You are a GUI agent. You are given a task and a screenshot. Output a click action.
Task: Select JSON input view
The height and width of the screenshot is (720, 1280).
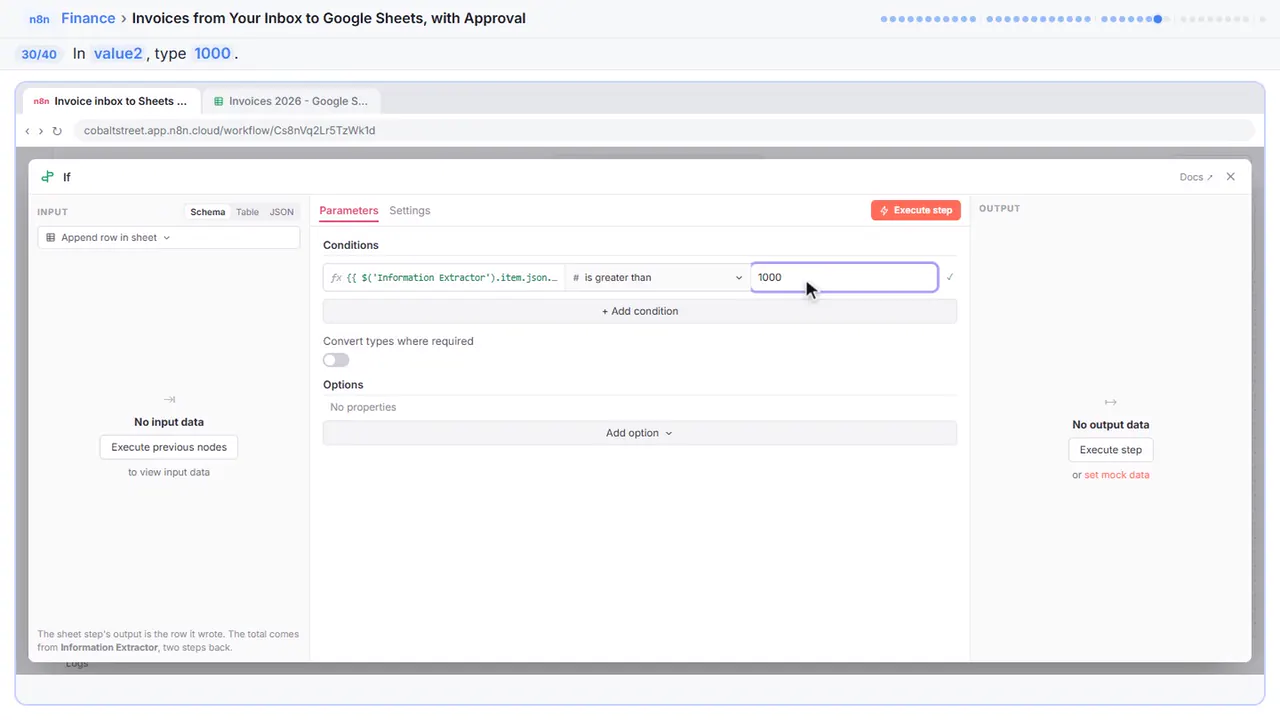click(282, 212)
